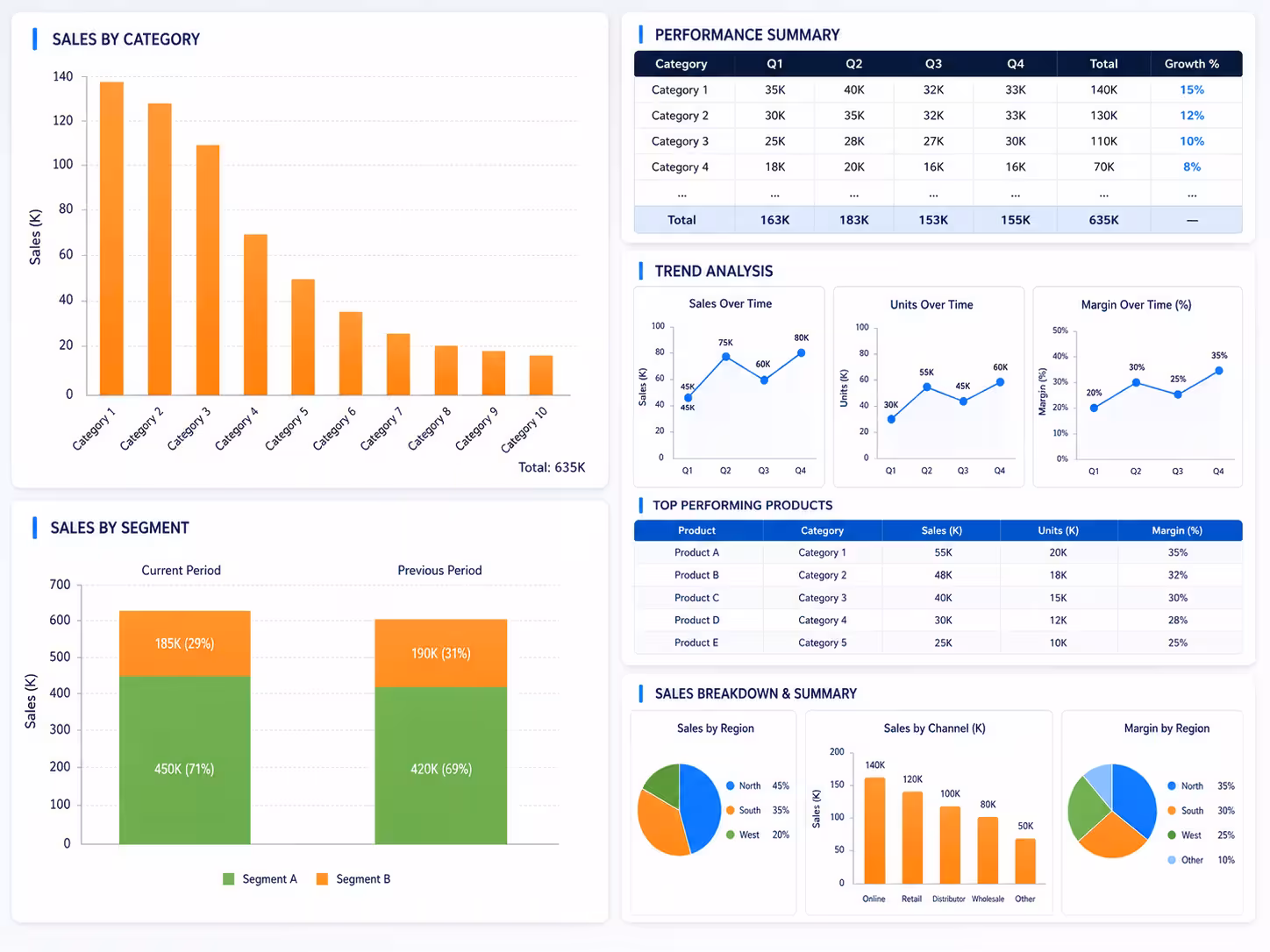
Task: Click the 48K sales value for Product B
Action: pos(943,575)
